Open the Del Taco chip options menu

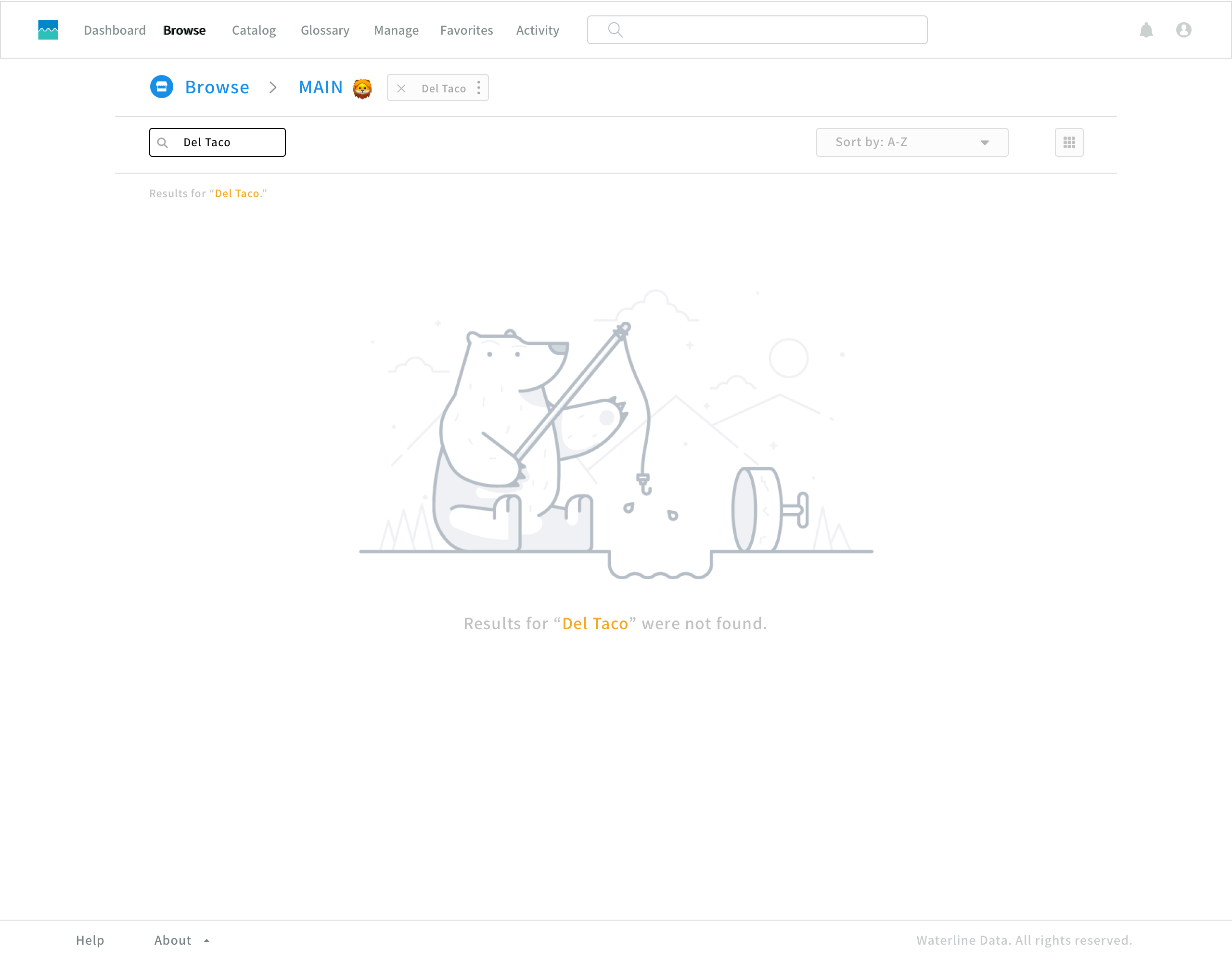(x=478, y=88)
